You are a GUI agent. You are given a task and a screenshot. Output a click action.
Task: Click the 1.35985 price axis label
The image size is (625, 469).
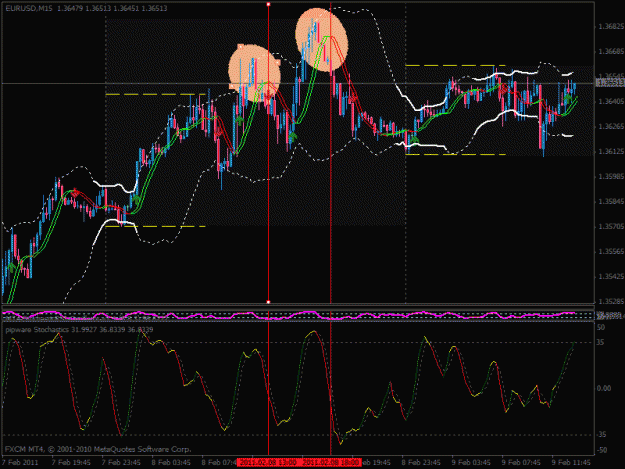point(611,177)
